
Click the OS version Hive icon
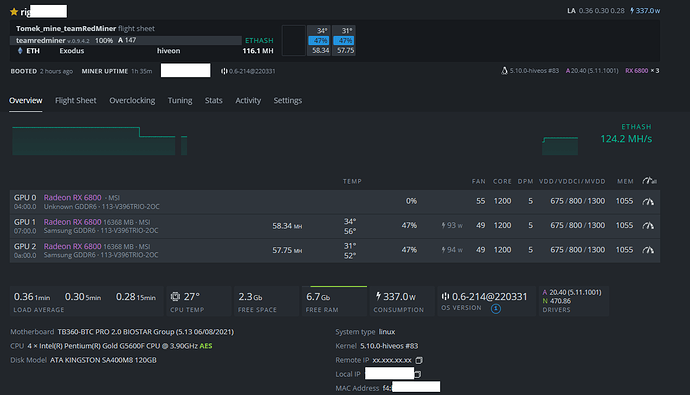[445, 296]
